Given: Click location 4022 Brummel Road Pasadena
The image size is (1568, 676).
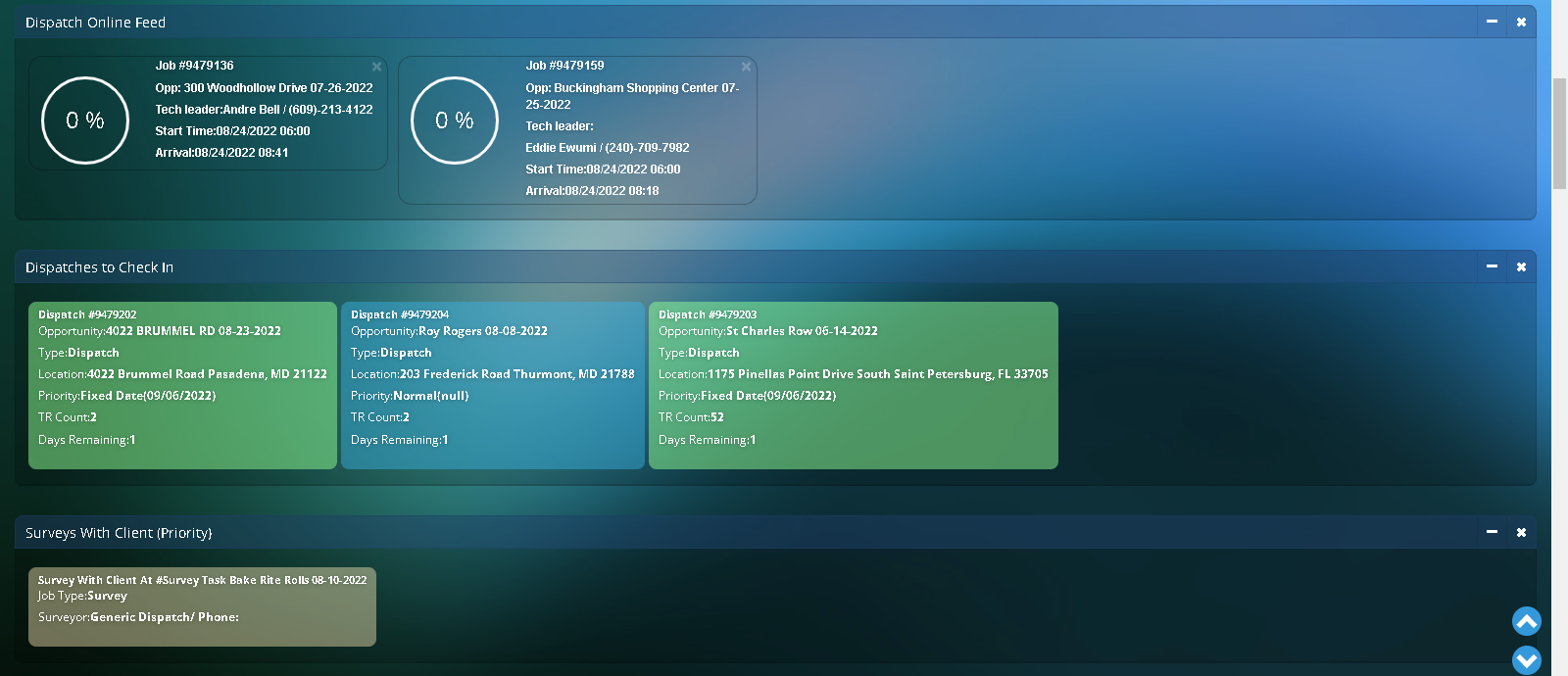Looking at the screenshot, I should click(x=182, y=374).
